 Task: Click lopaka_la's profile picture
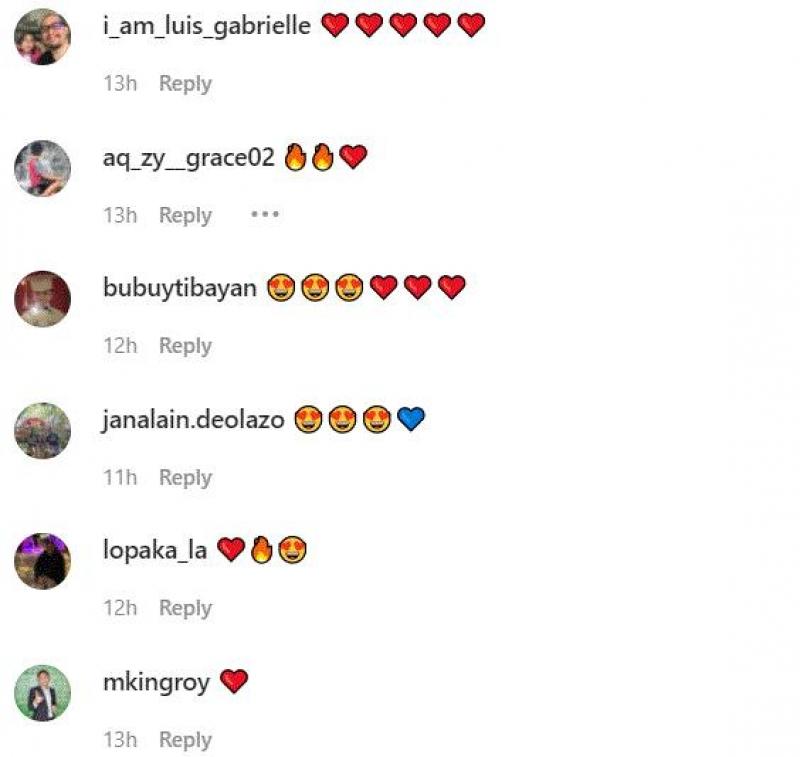pyautogui.click(x=42, y=561)
